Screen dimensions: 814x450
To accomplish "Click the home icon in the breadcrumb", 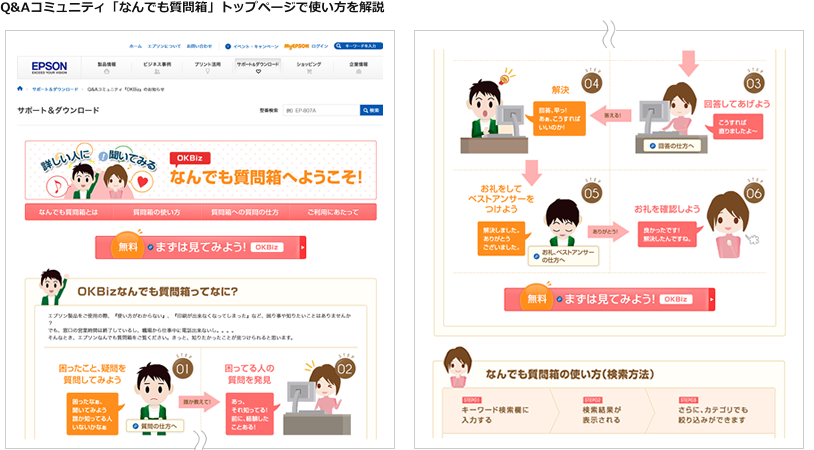I will tap(20, 89).
